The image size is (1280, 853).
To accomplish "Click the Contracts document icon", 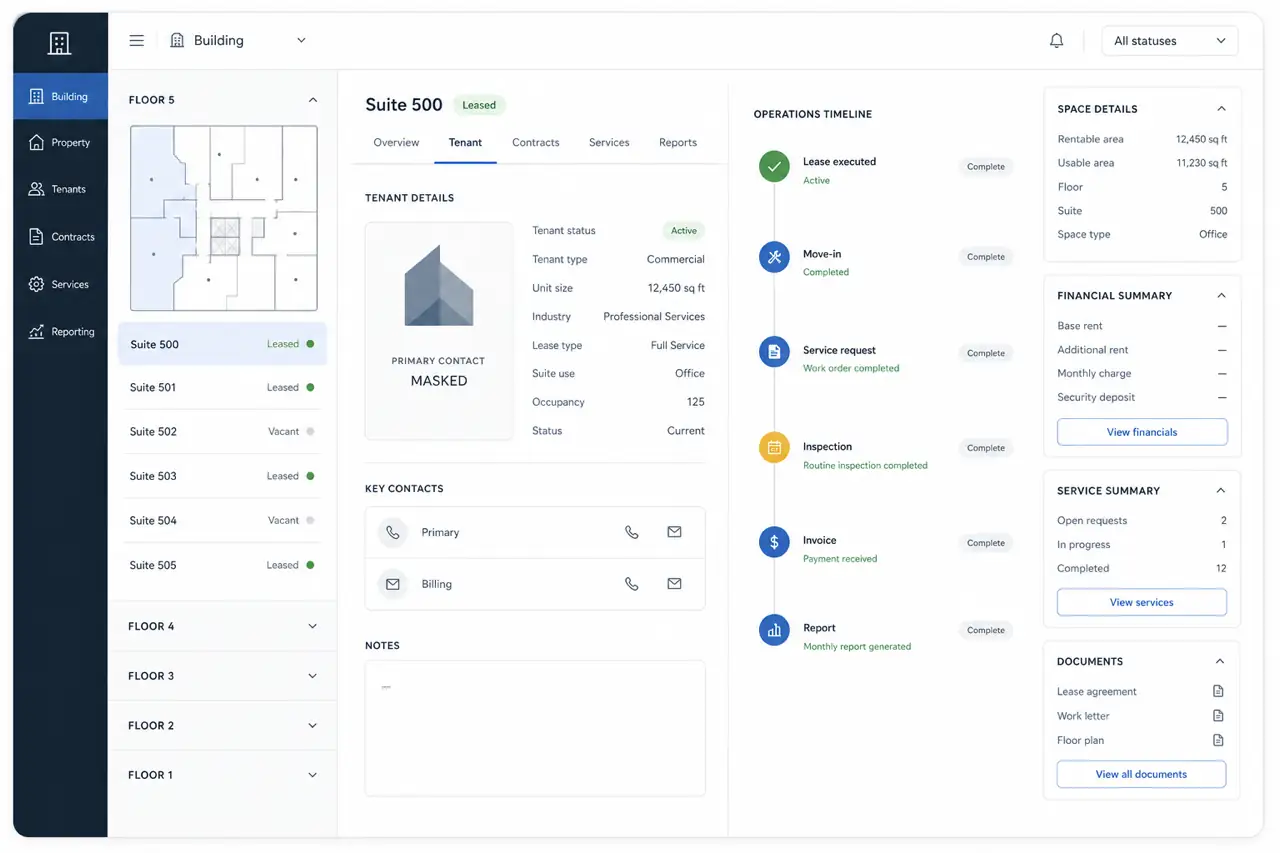I will 36,237.
